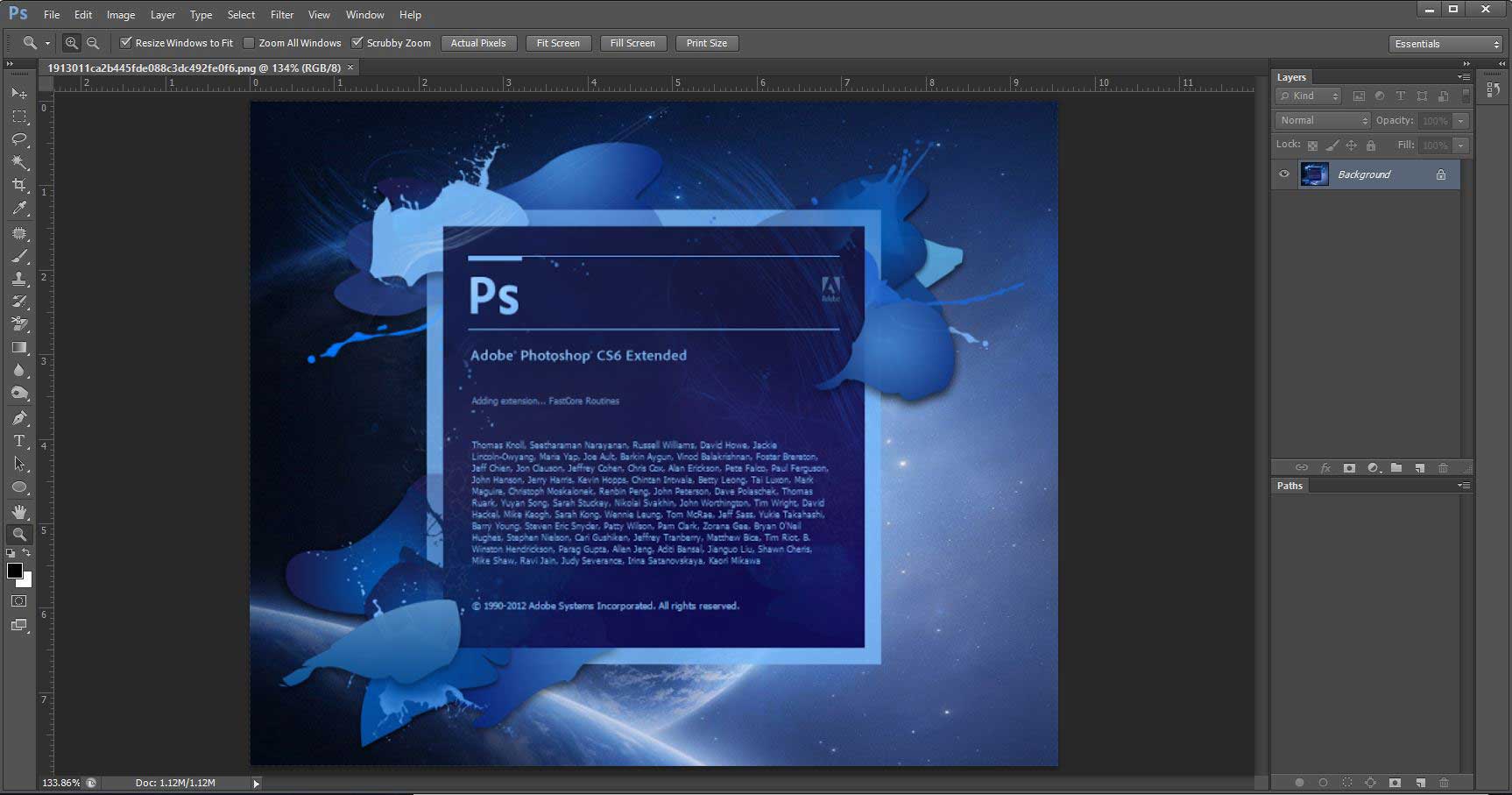Select the Clone Stamp tool
Image resolution: width=1512 pixels, height=795 pixels.
click(x=18, y=279)
